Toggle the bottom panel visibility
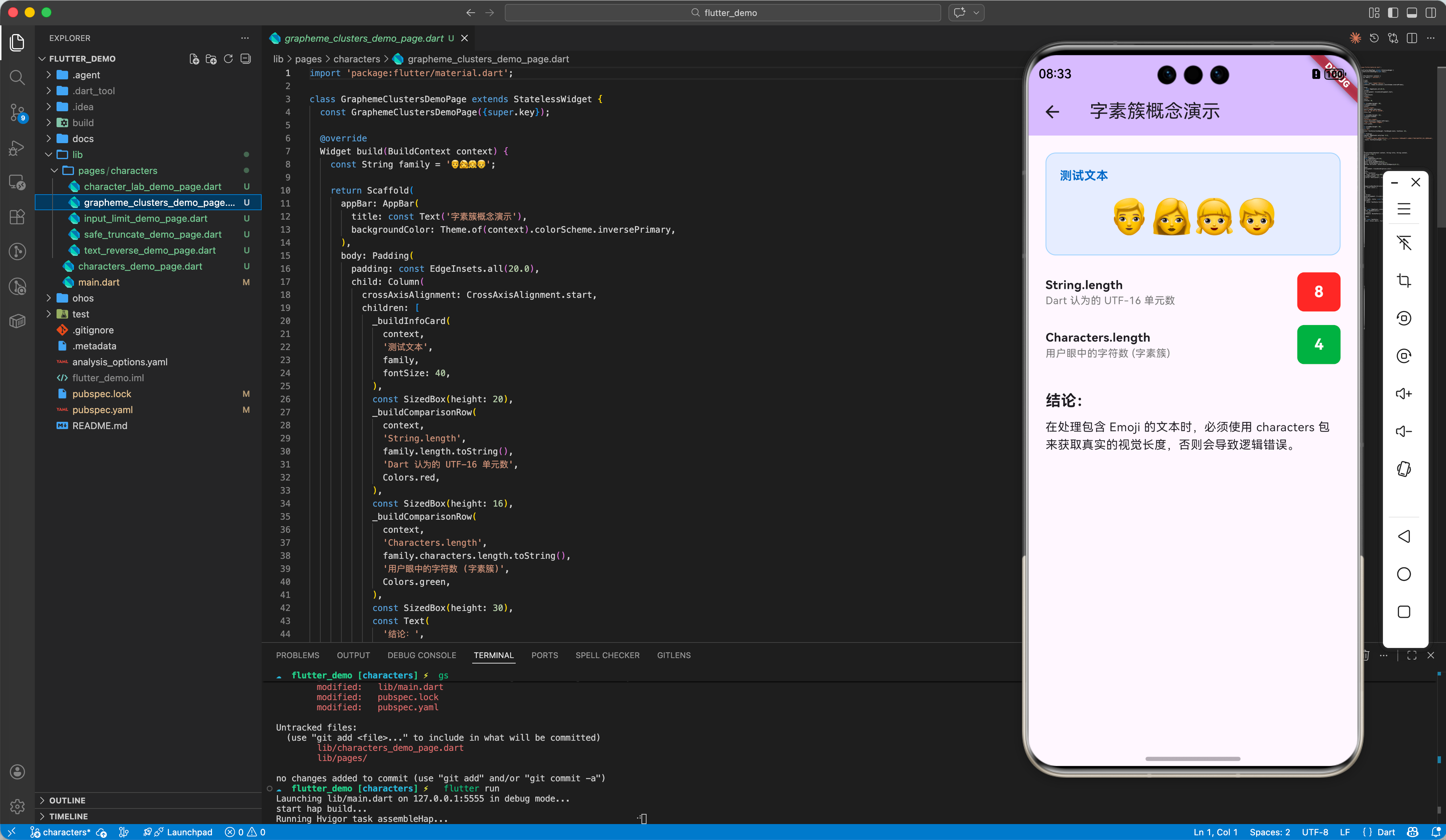The height and width of the screenshot is (840, 1446). tap(1412, 13)
